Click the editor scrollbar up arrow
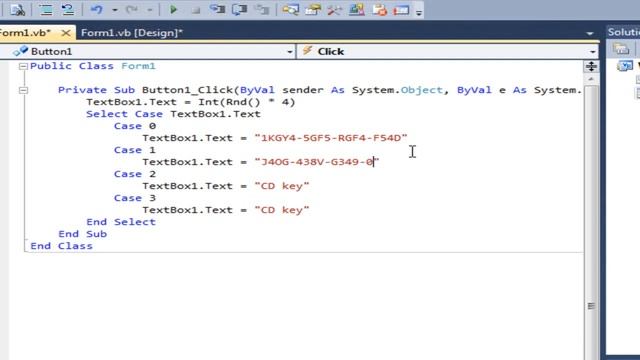640x360 pixels. [x=591, y=79]
